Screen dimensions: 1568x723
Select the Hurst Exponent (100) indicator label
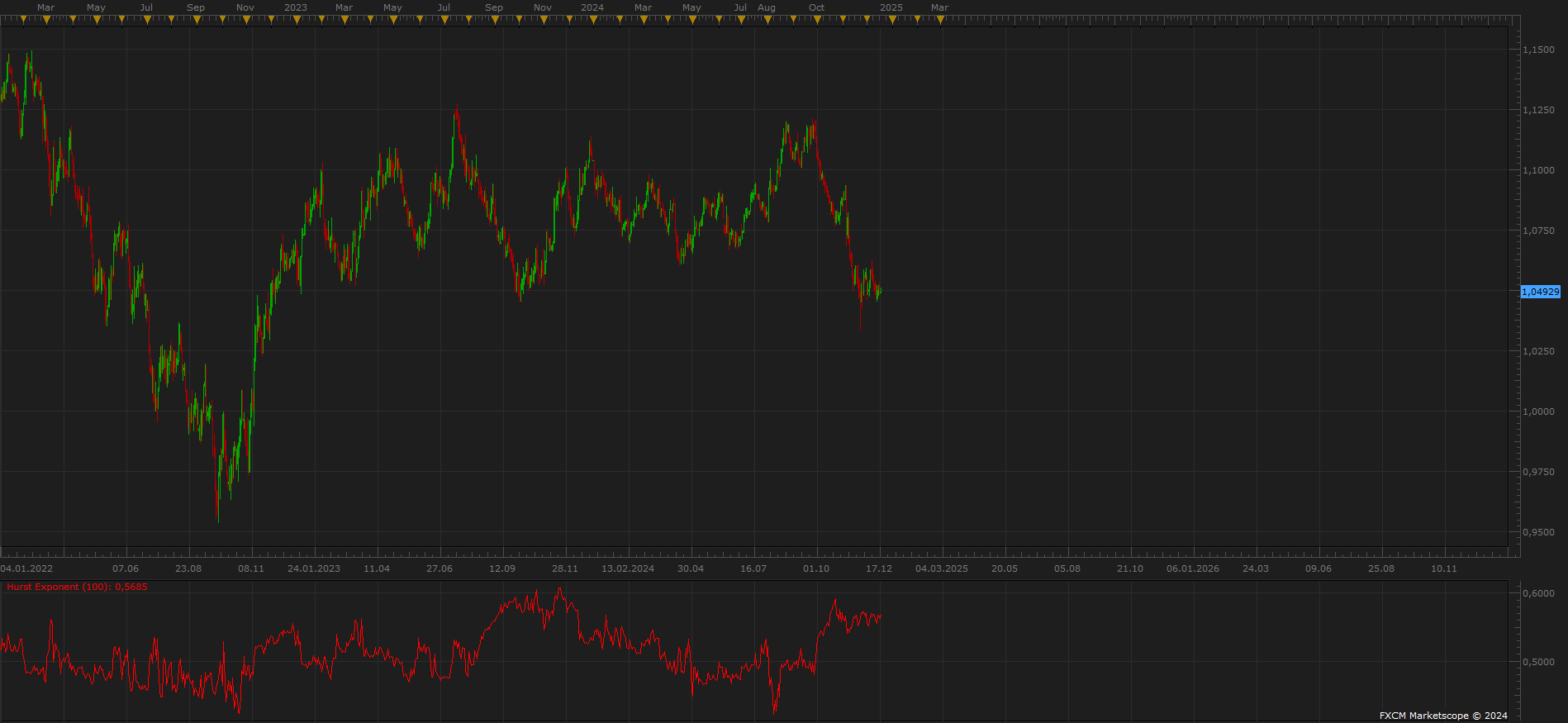click(x=77, y=587)
